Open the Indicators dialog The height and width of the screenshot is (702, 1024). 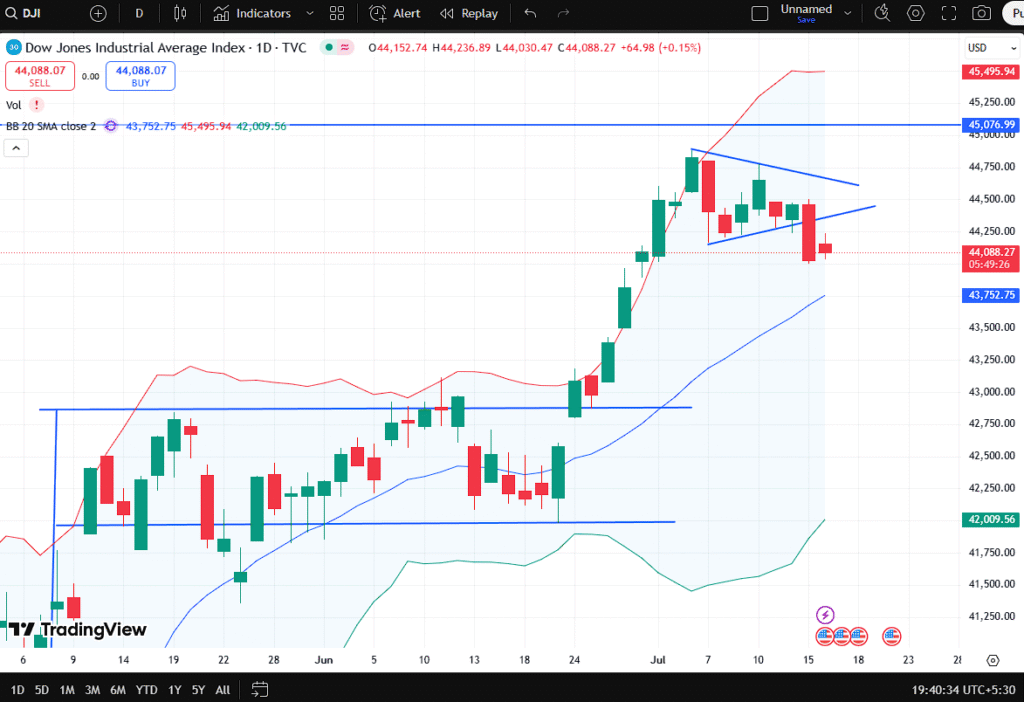tap(252, 13)
